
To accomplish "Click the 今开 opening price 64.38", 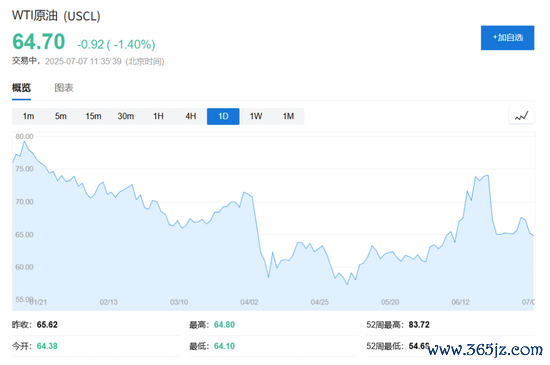I will [x=47, y=346].
